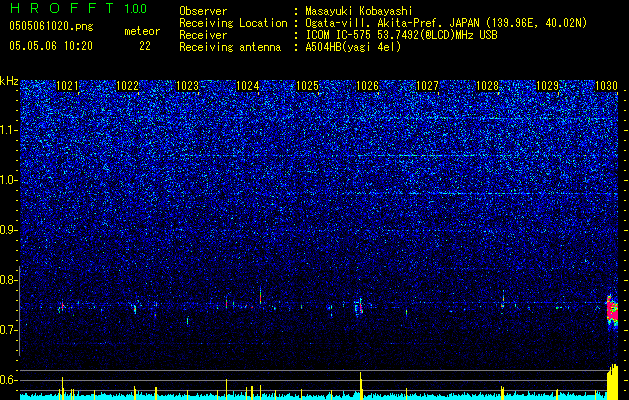
Task: Click the meteor label
Action: click(x=142, y=31)
